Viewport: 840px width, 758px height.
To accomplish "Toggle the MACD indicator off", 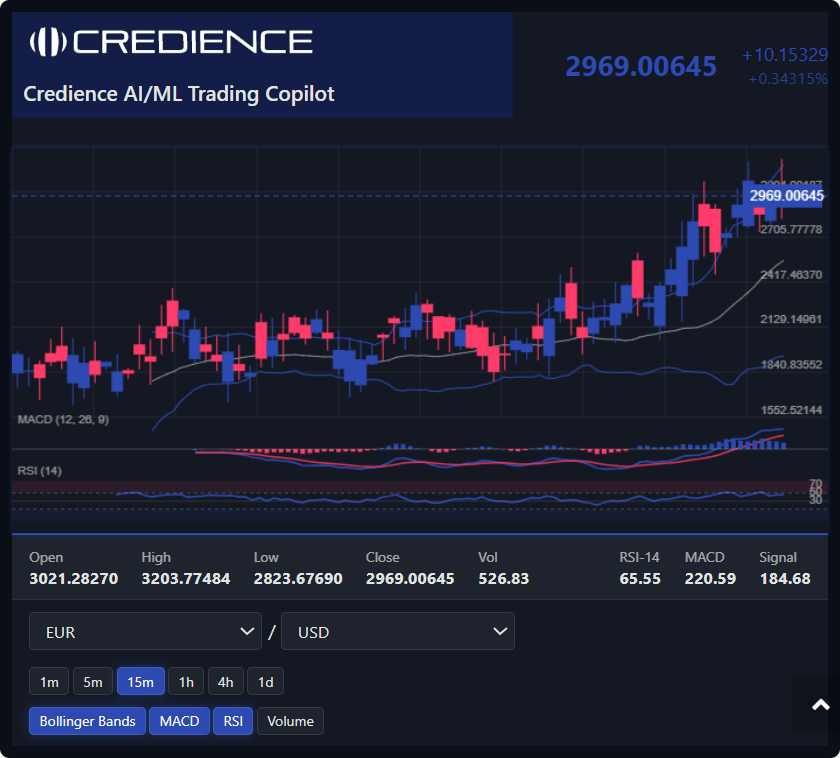I will click(x=179, y=721).
